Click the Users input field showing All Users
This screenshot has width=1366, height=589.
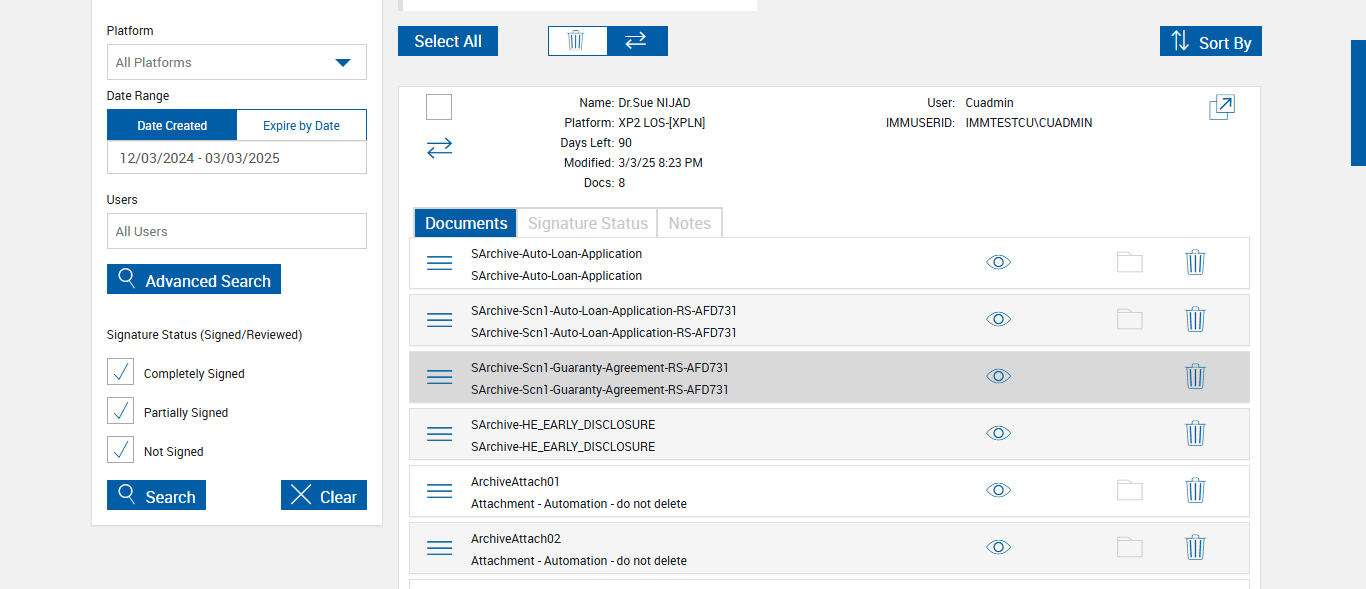click(x=237, y=231)
